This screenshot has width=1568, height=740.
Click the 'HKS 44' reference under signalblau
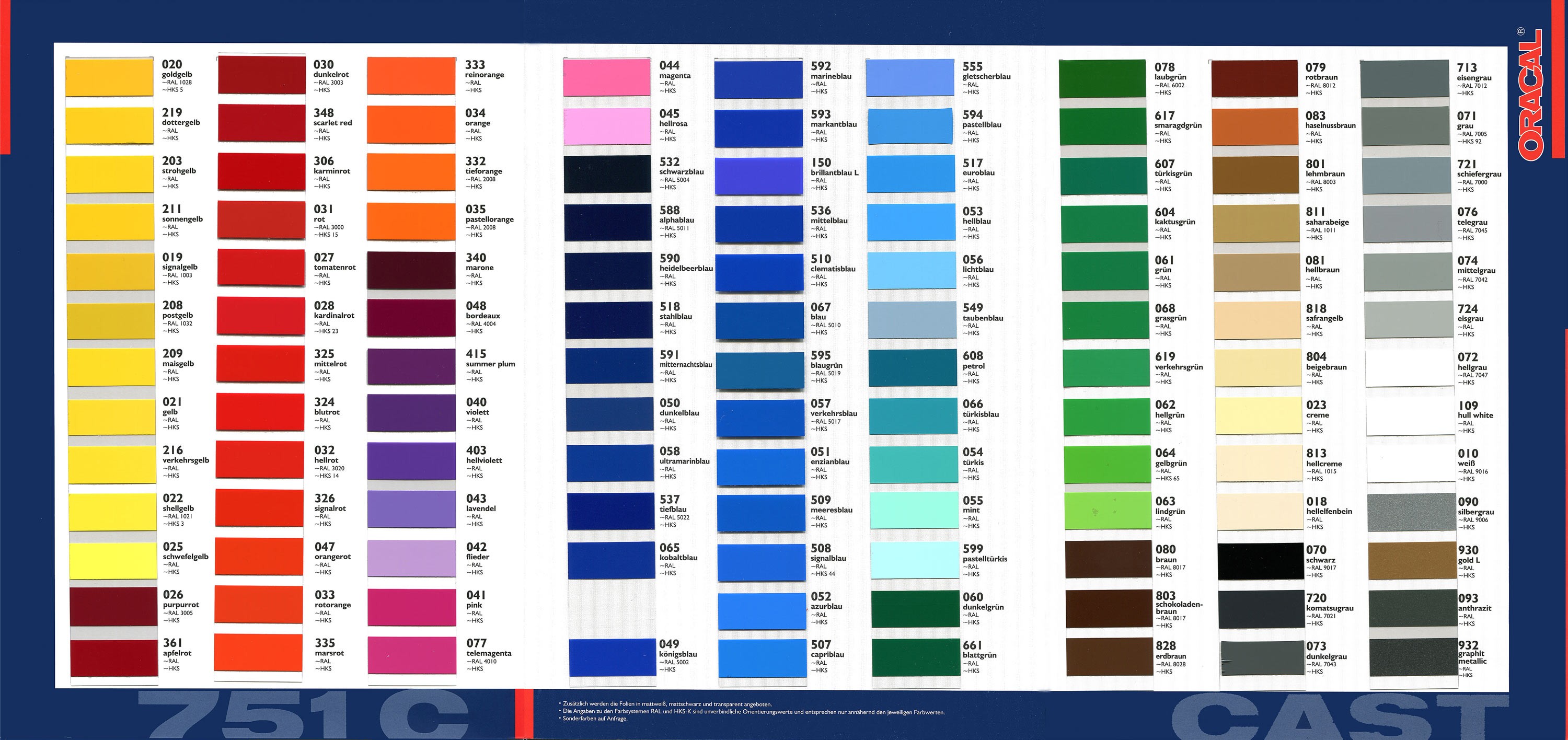[x=823, y=574]
